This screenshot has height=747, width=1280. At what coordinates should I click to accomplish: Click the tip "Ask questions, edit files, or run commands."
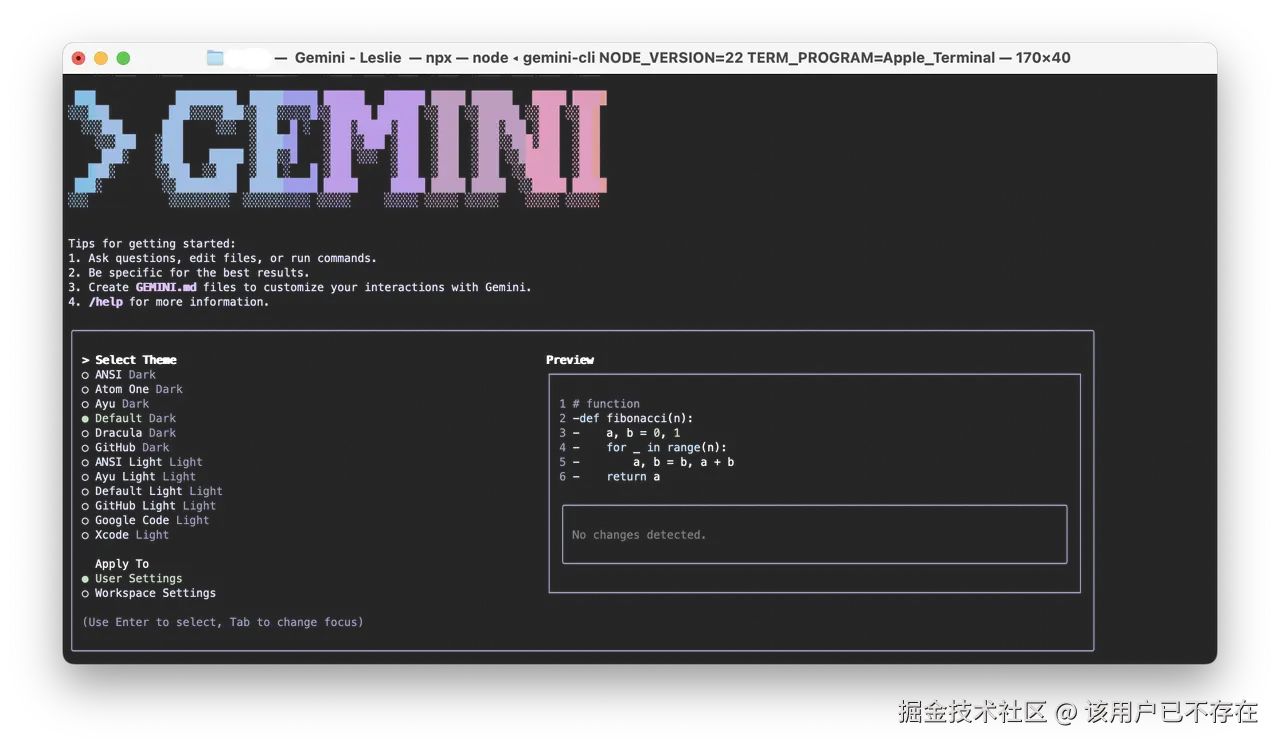point(232,258)
